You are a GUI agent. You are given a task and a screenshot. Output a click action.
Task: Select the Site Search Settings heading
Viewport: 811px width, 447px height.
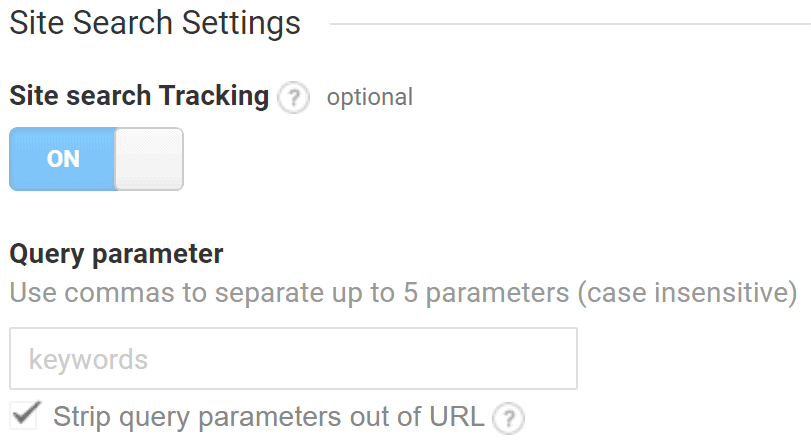coord(155,23)
